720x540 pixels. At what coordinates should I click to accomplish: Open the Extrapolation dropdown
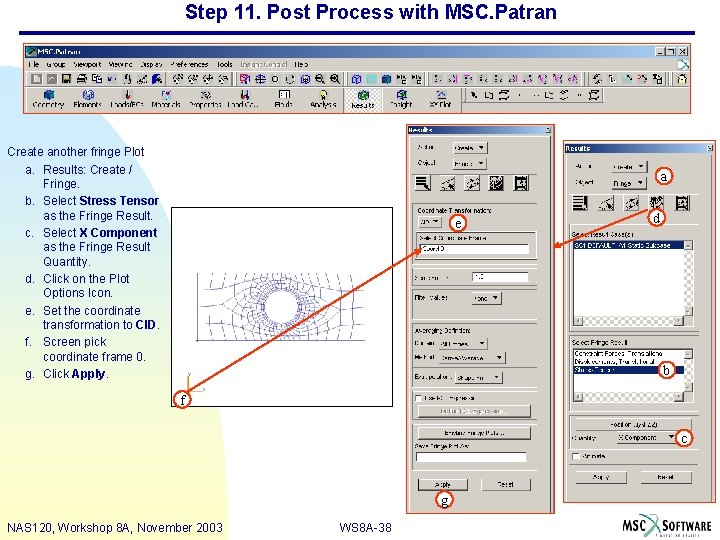[x=479, y=377]
